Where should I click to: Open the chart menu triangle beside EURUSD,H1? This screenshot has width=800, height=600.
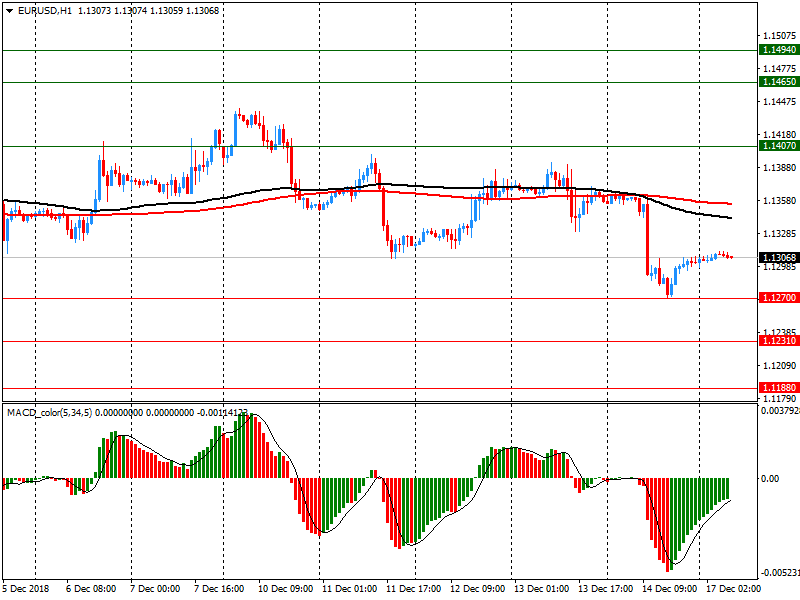(x=9, y=11)
